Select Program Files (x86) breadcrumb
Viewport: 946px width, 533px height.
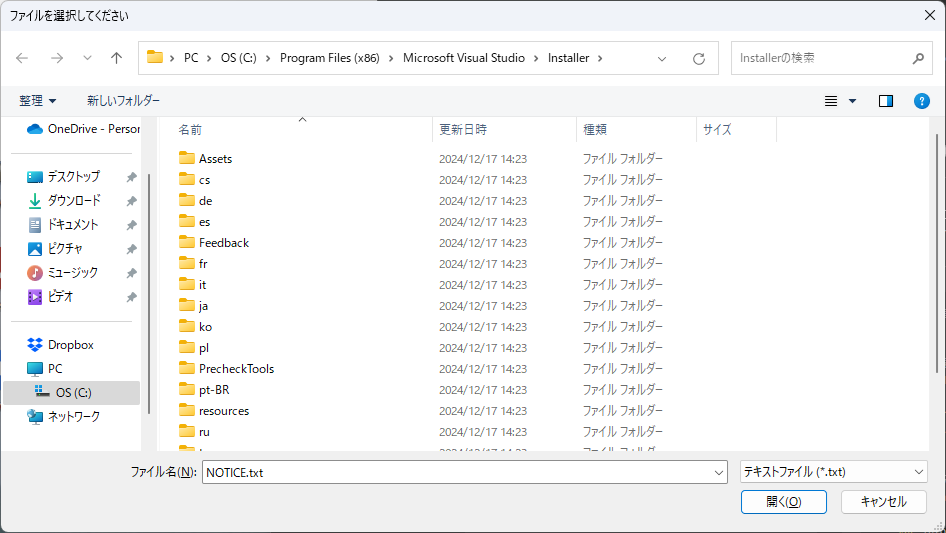pos(329,58)
